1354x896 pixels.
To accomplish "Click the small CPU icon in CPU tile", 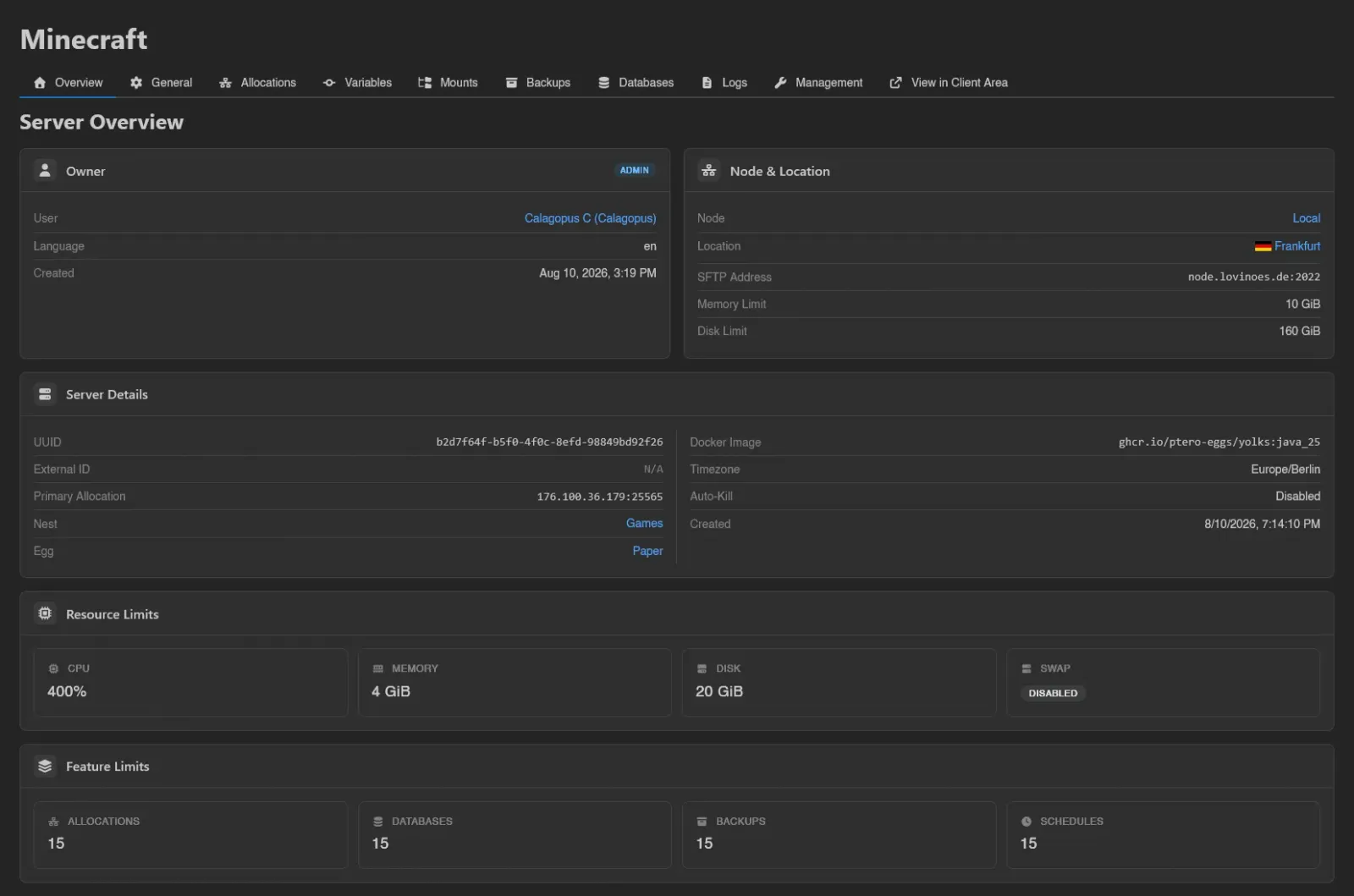I will (53, 668).
